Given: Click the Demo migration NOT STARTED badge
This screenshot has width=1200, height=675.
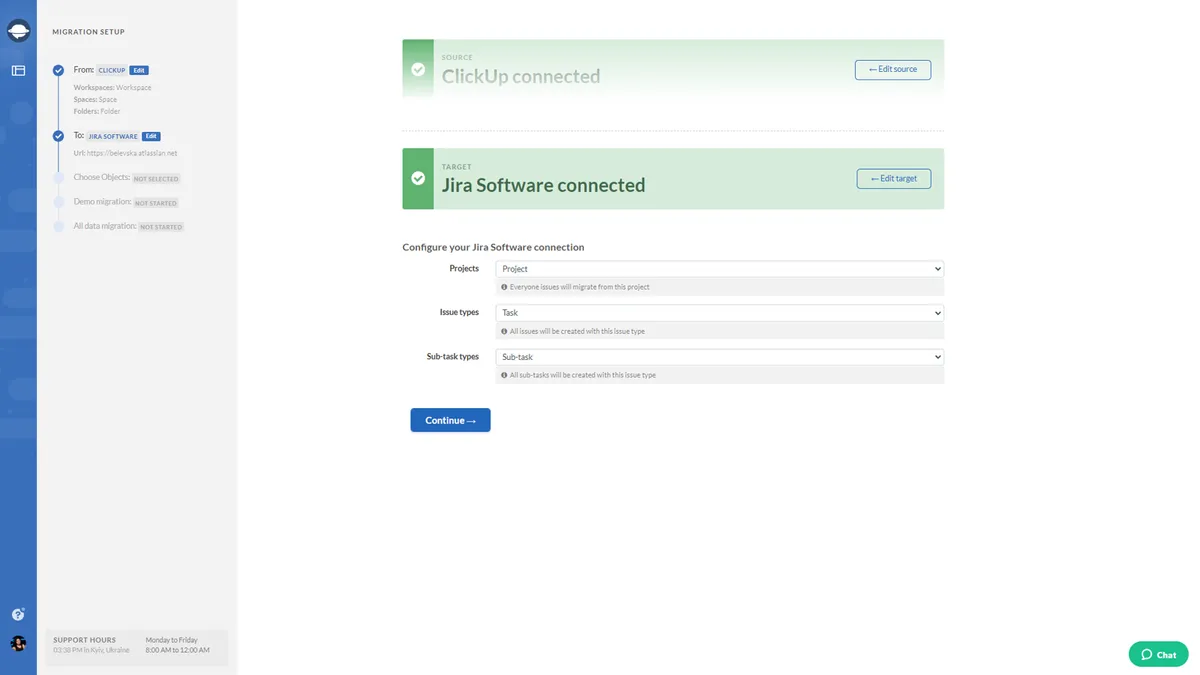Looking at the screenshot, I should point(157,203).
